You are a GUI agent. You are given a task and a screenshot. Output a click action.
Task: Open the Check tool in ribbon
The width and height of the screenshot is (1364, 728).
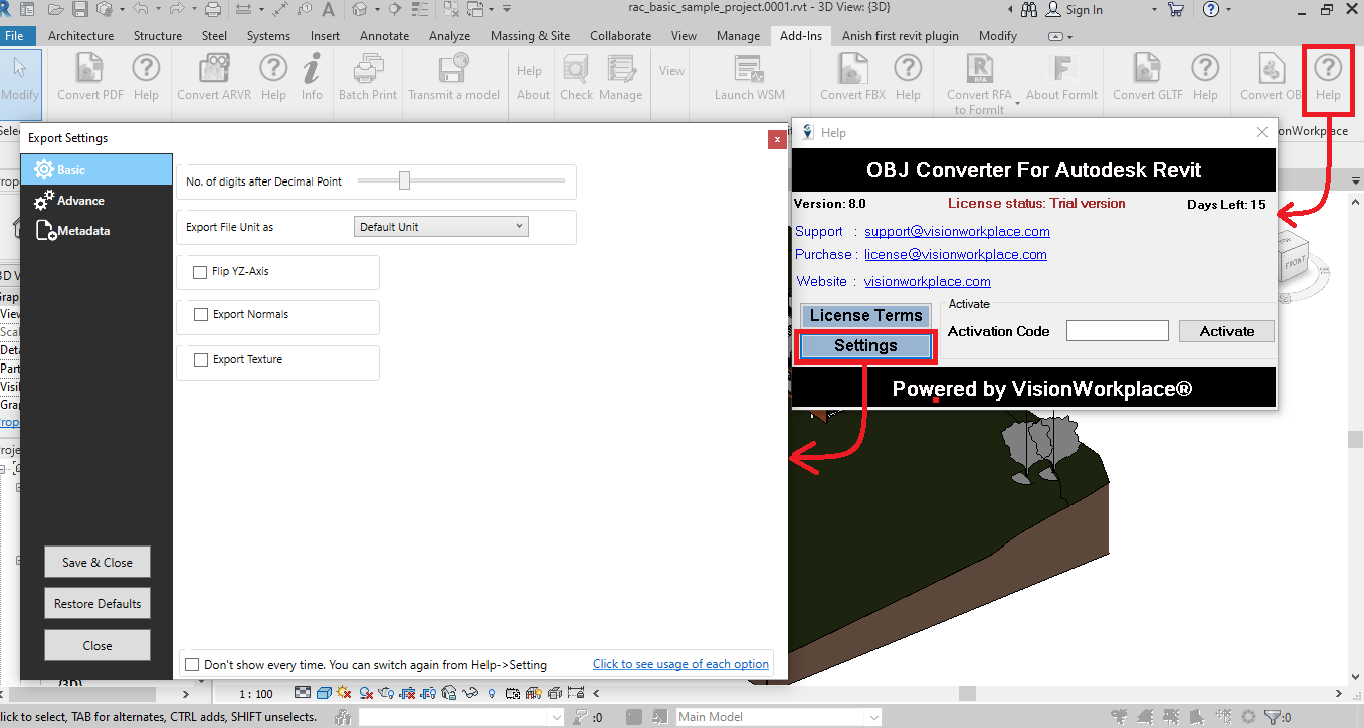[x=576, y=77]
